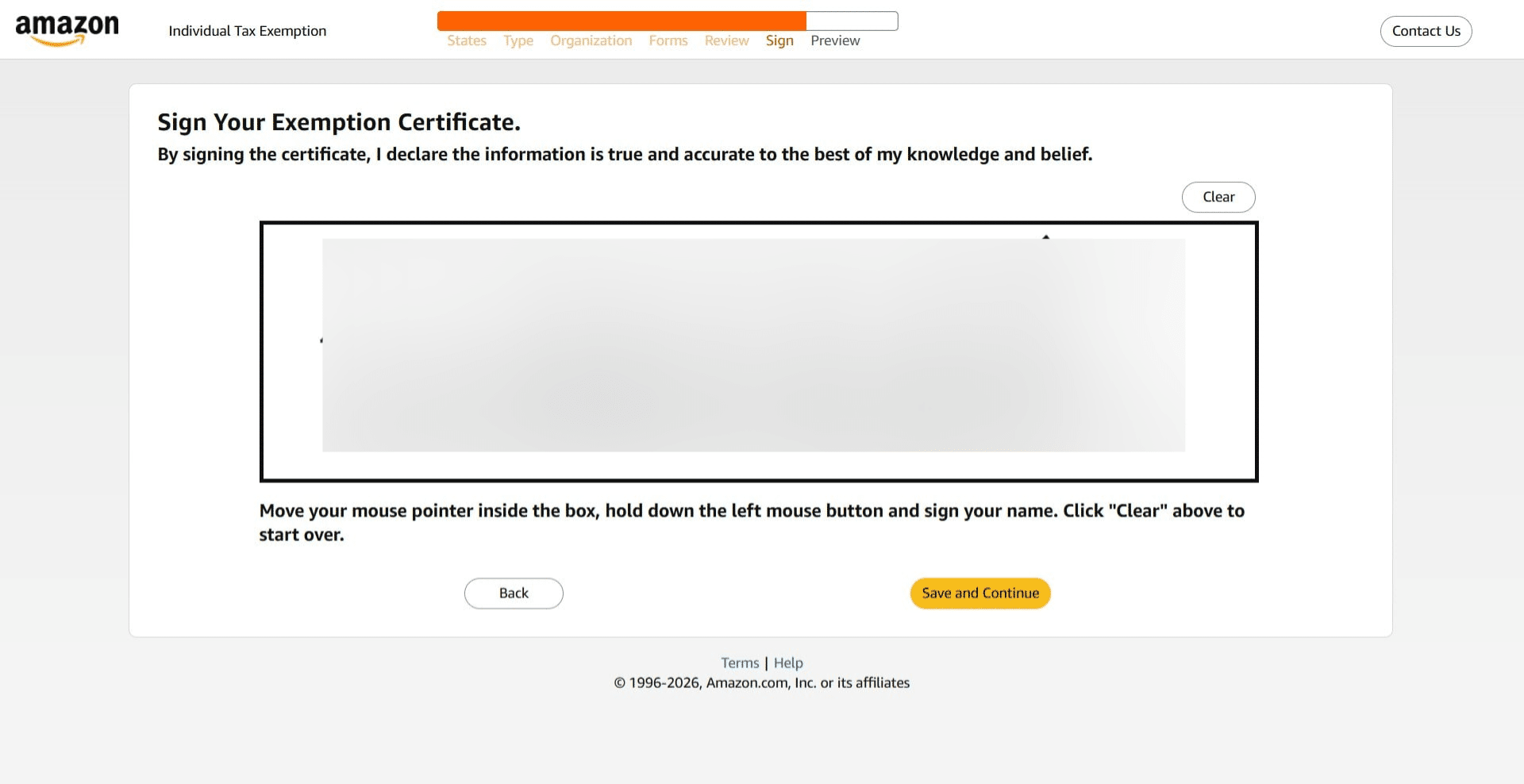Viewport: 1524px width, 784px height.
Task: Clear the signature box
Action: [1218, 197]
